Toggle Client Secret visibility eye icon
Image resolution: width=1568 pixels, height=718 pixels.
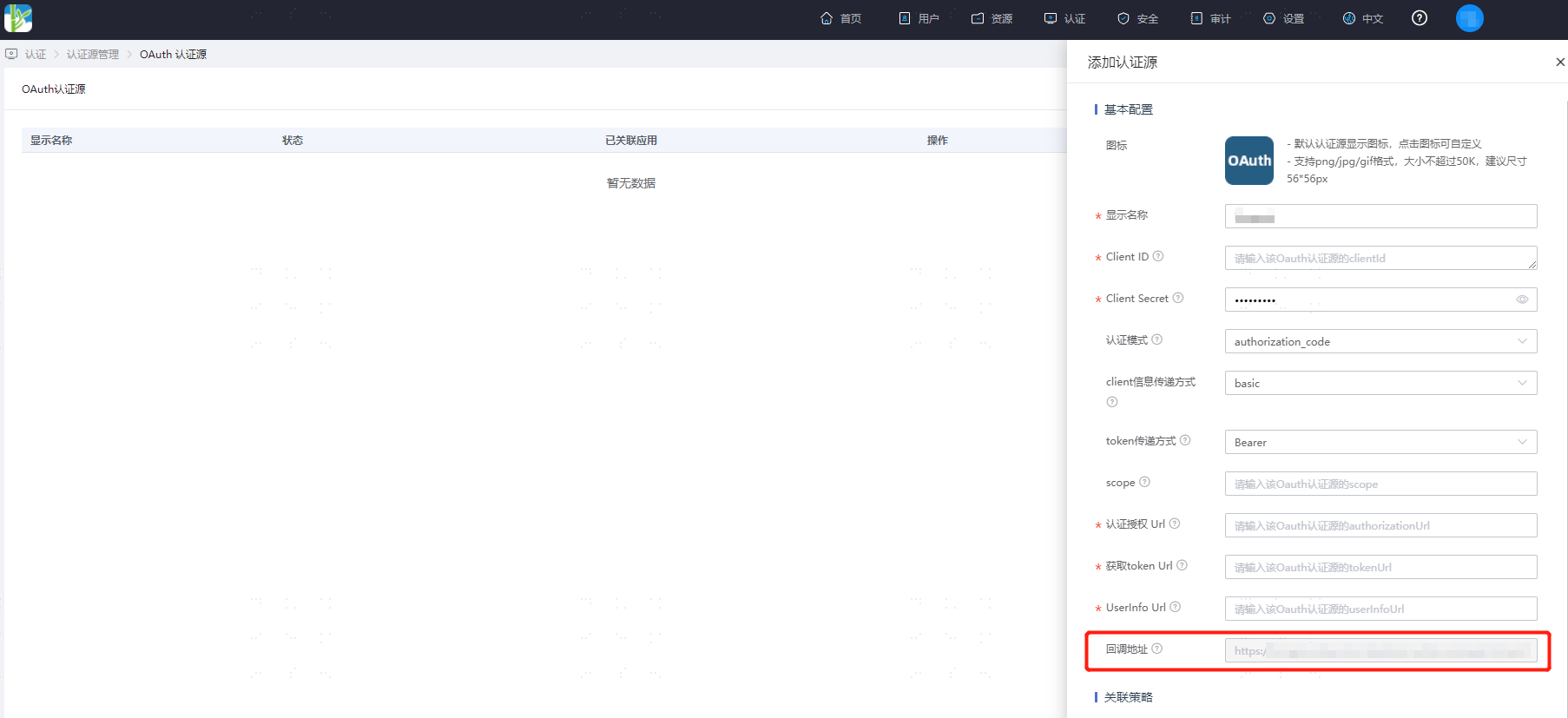(x=1522, y=300)
